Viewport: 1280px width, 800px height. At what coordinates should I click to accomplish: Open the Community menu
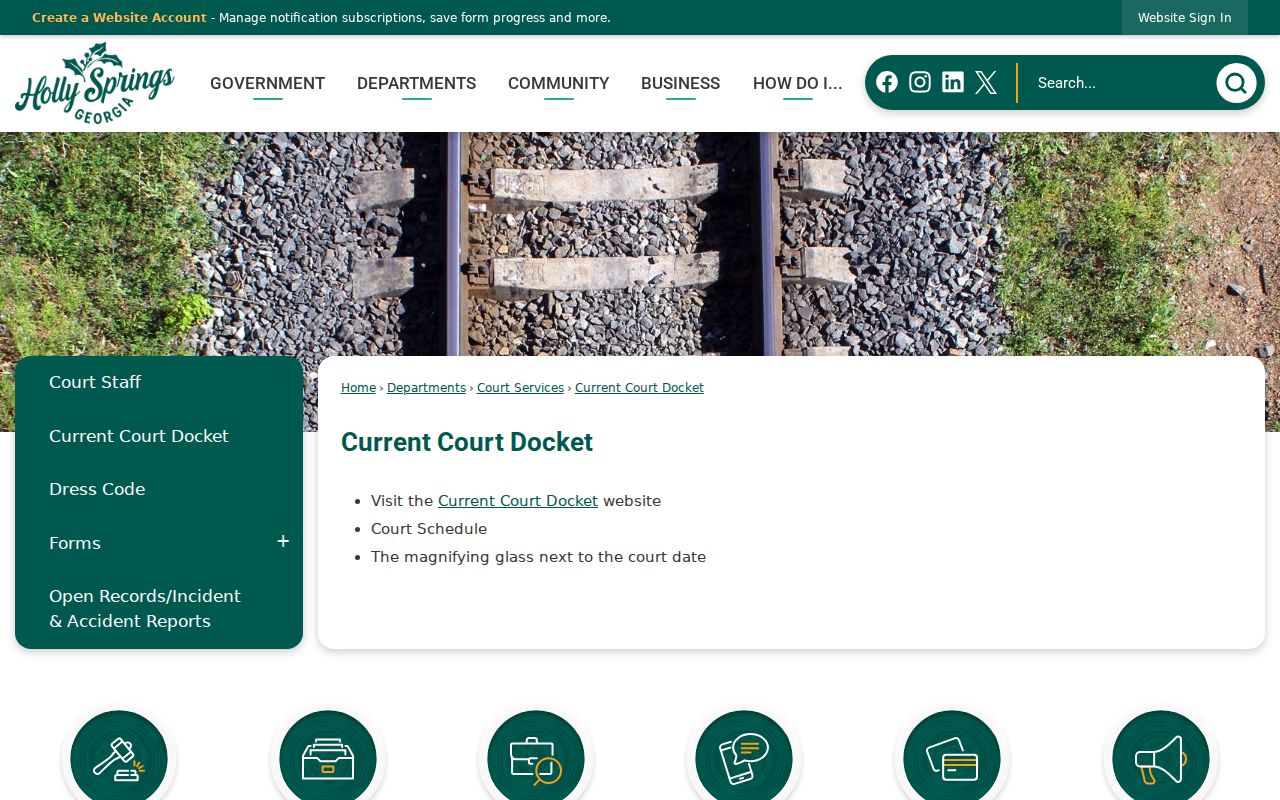pyautogui.click(x=558, y=83)
